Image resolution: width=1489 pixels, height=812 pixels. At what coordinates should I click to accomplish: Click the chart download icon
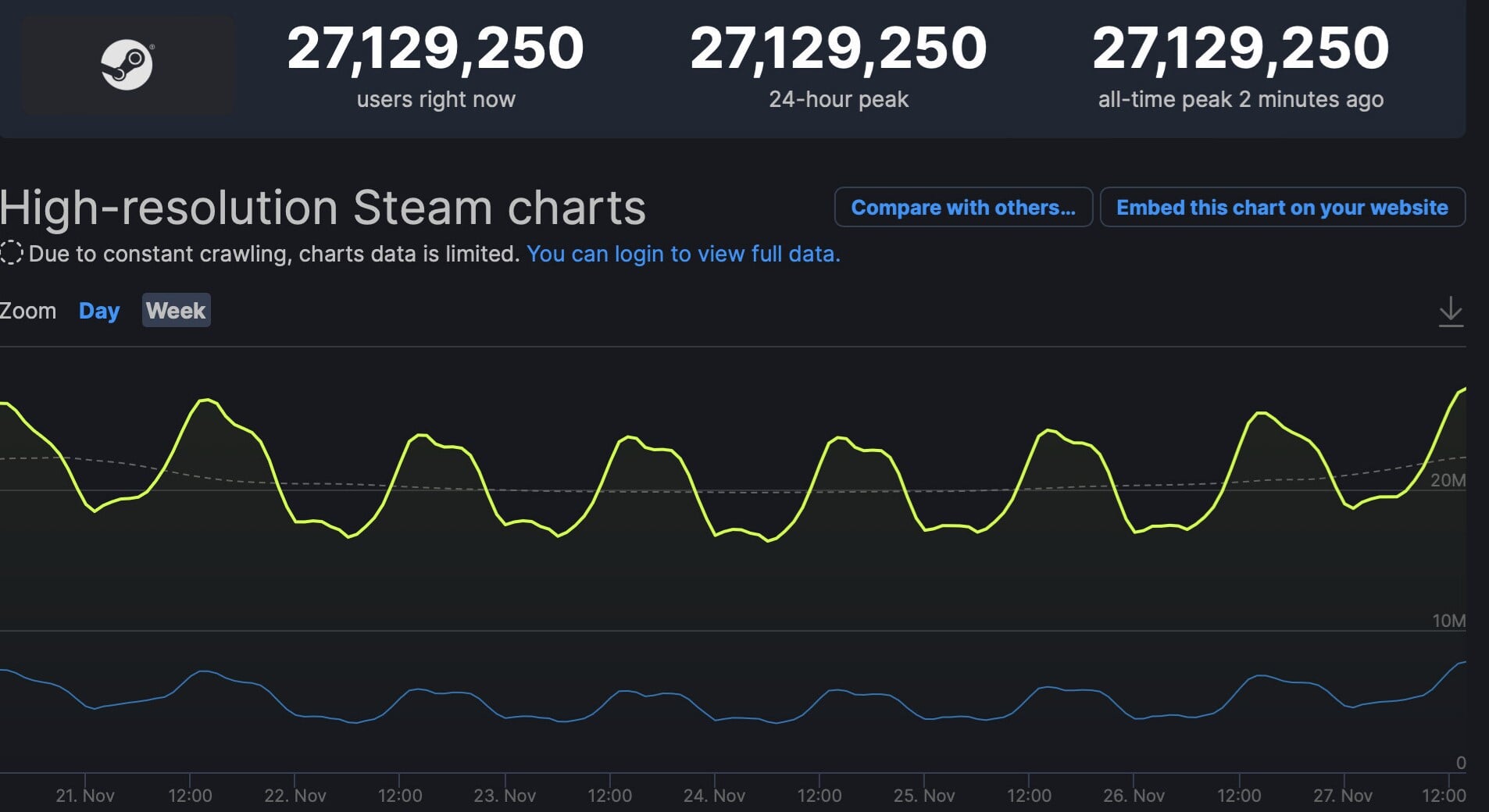click(x=1451, y=311)
